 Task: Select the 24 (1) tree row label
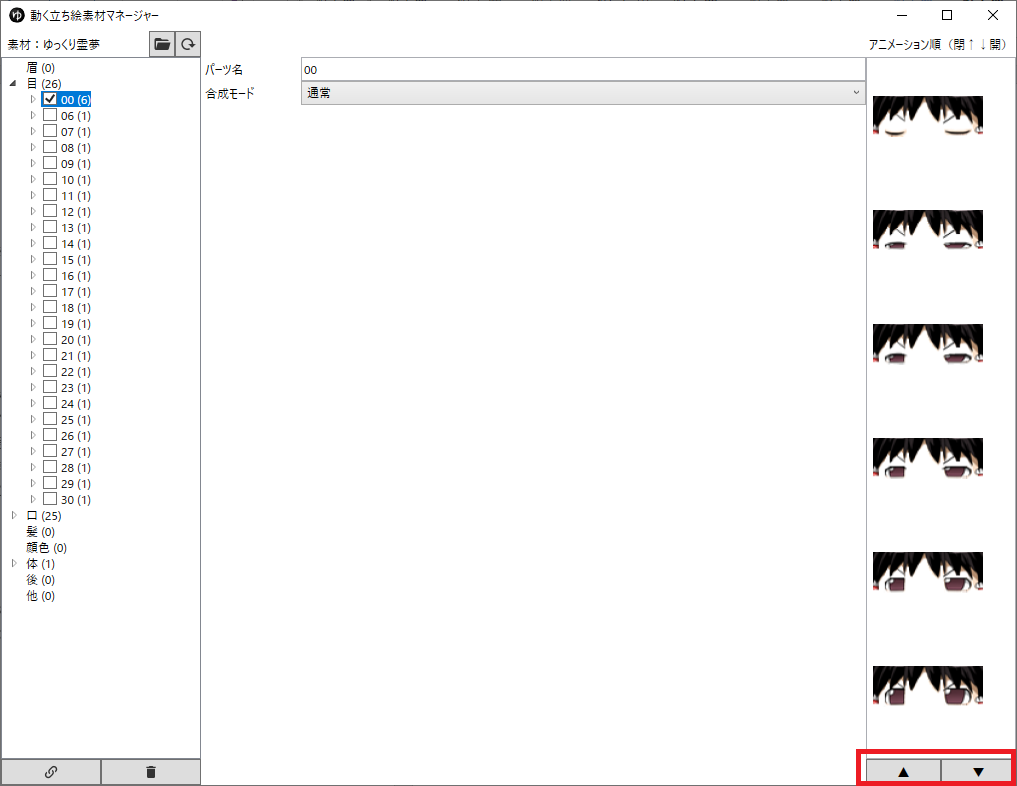coord(76,403)
